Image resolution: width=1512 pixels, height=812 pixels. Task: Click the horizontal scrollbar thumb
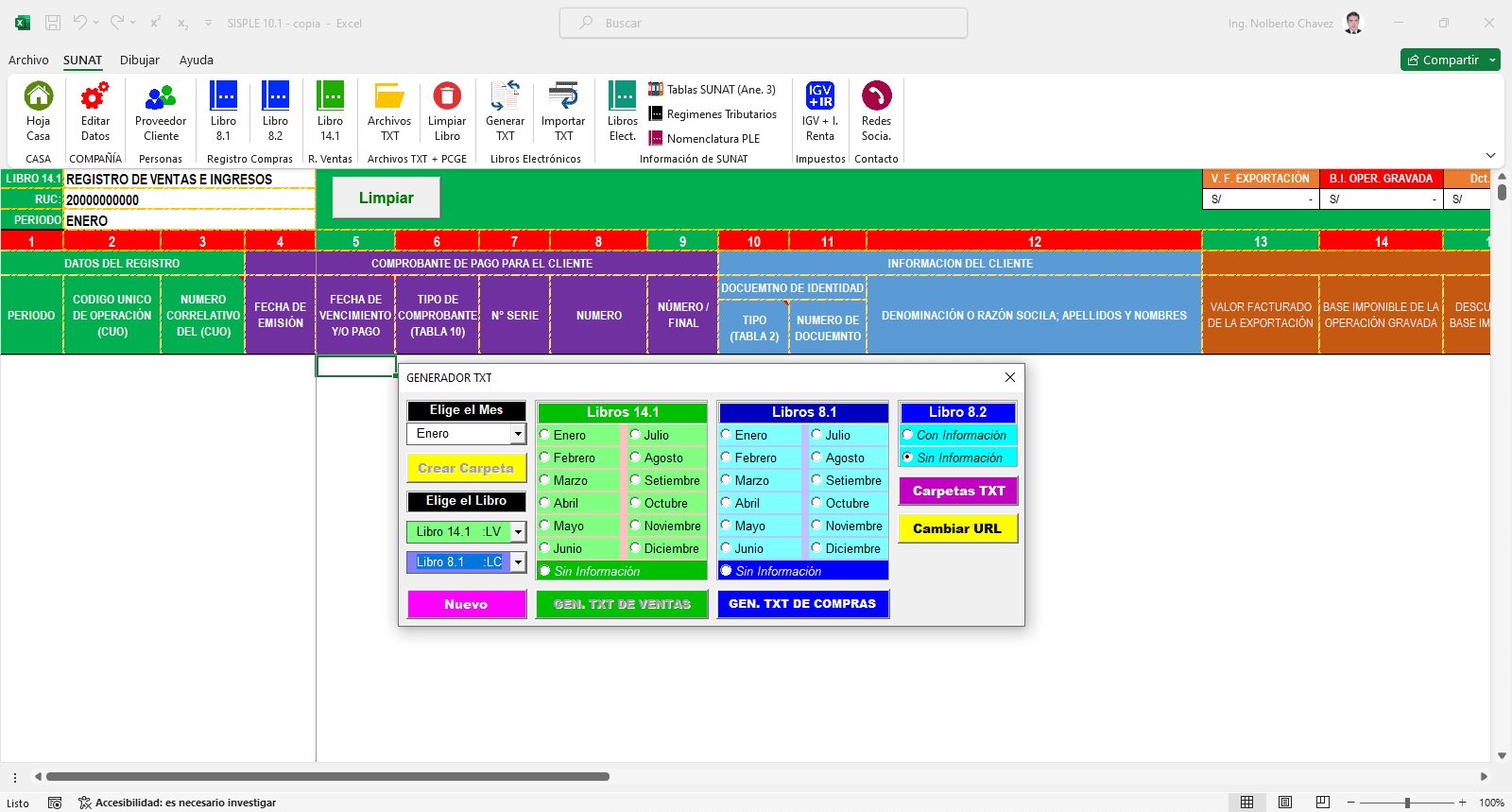click(x=328, y=776)
